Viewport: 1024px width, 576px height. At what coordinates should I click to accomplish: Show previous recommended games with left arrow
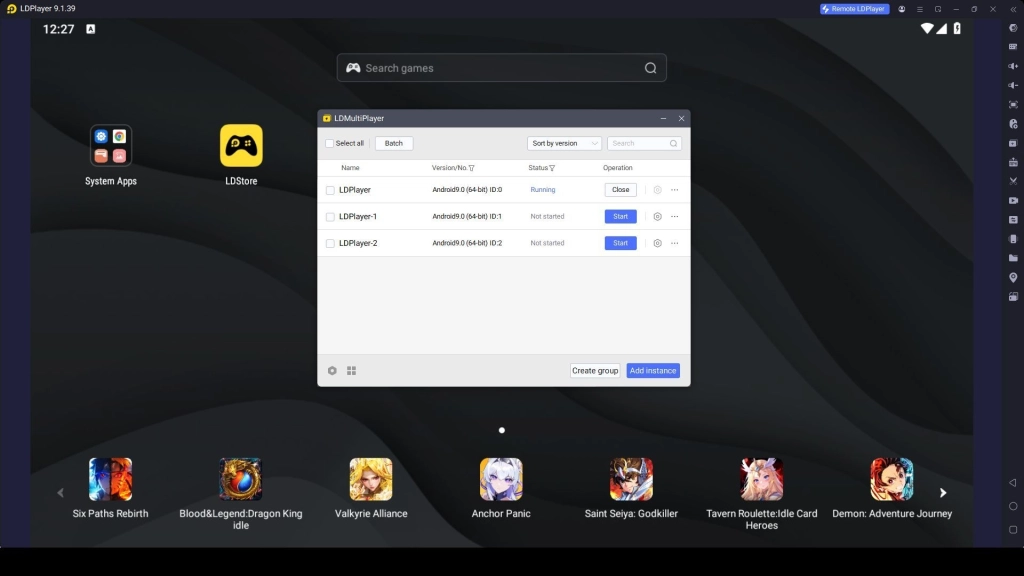(x=60, y=492)
